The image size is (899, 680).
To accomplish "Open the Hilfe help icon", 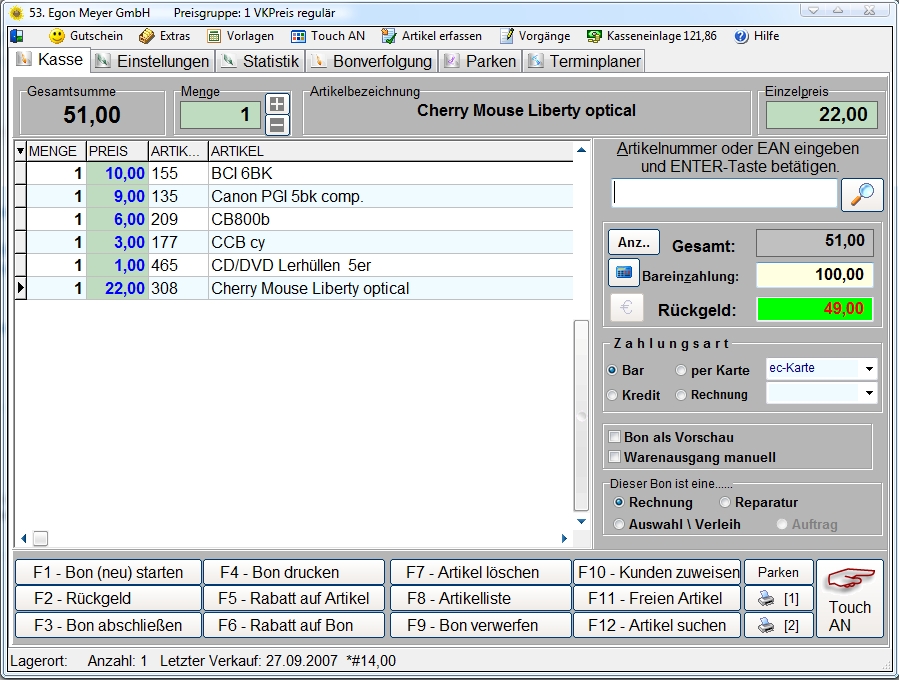I will tap(741, 36).
